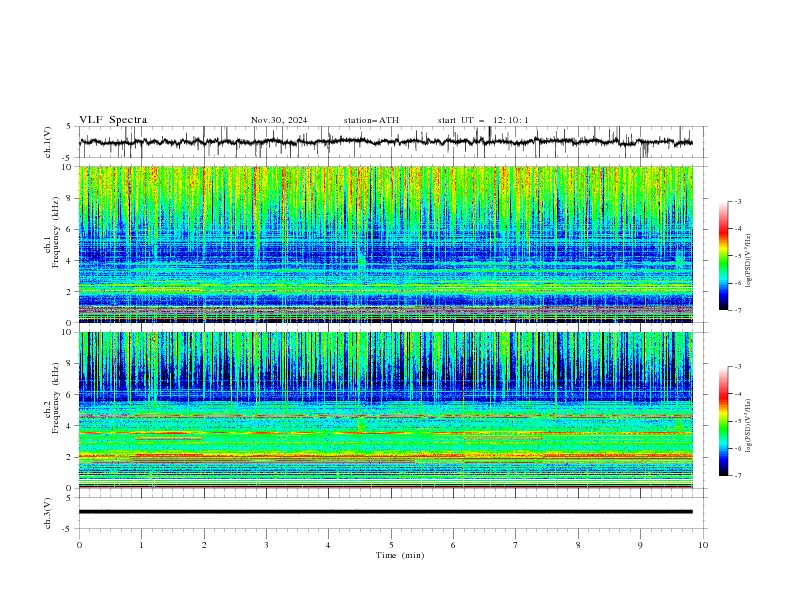Click the 'station=ATH' label
The width and height of the screenshot is (792, 612).
[371, 120]
